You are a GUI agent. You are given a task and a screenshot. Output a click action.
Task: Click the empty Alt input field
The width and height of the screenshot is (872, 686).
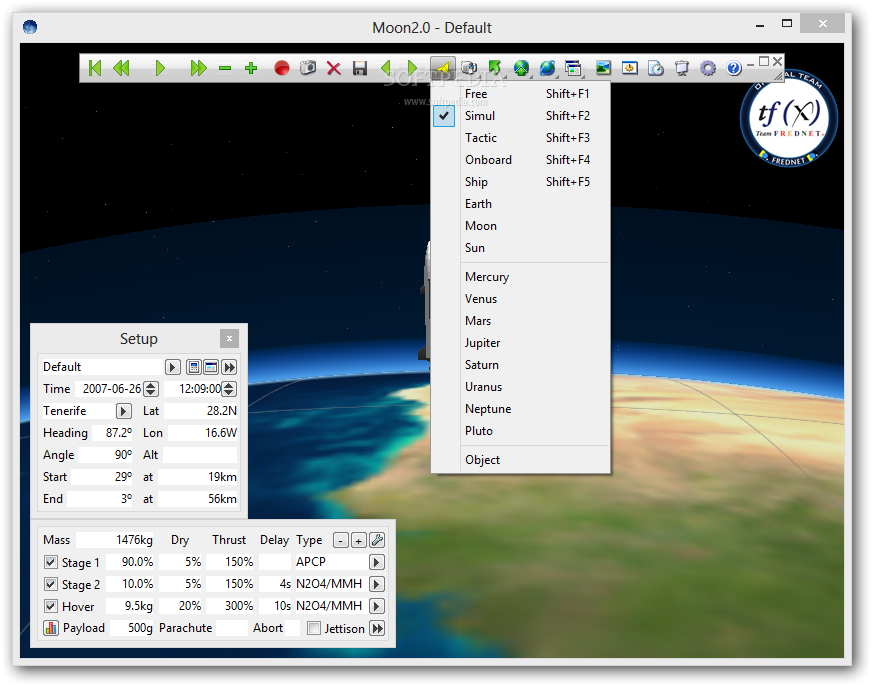(x=201, y=455)
